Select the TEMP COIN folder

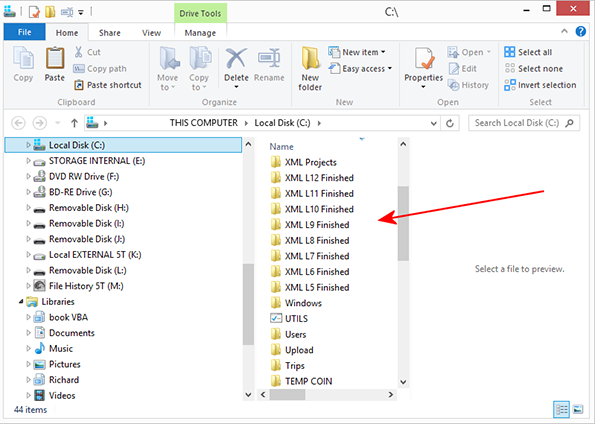tap(301, 381)
